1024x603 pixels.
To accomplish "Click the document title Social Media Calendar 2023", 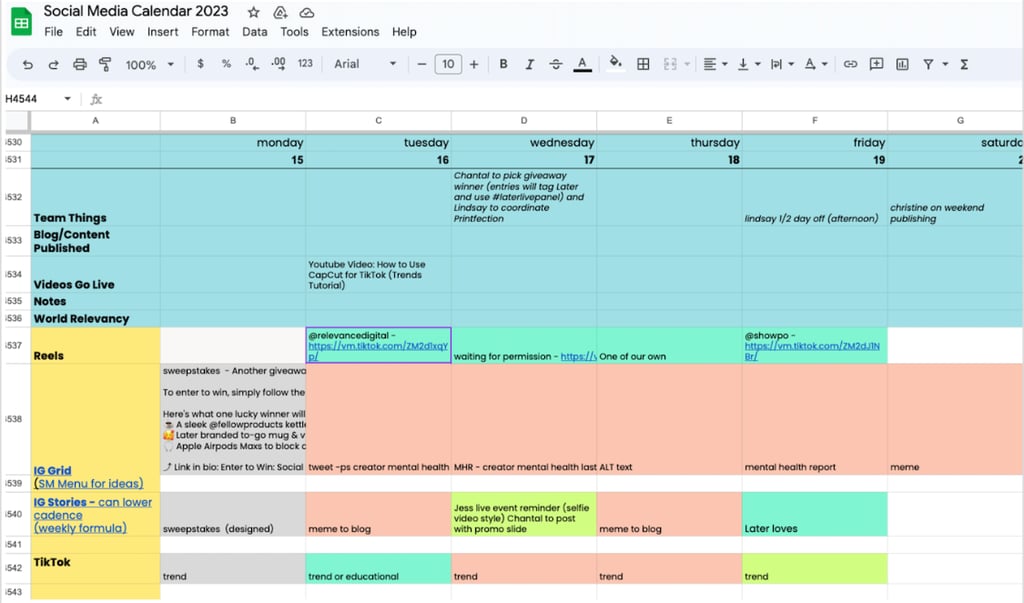I will click(136, 11).
